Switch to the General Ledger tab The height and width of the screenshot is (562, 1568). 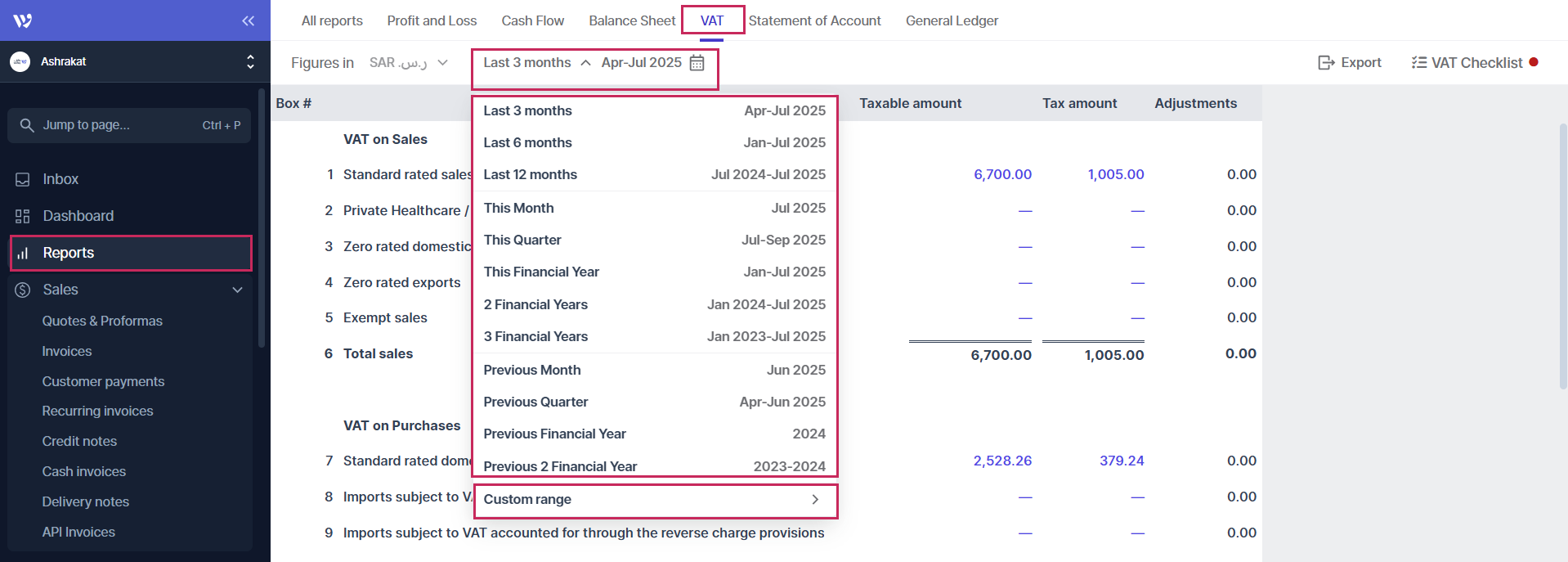952,20
